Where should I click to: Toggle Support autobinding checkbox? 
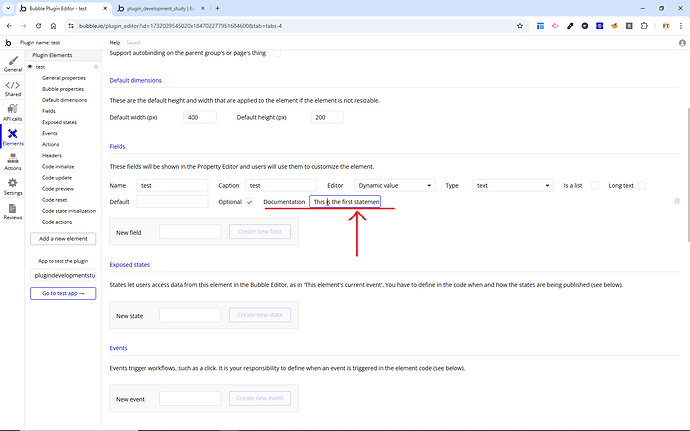pos(277,53)
